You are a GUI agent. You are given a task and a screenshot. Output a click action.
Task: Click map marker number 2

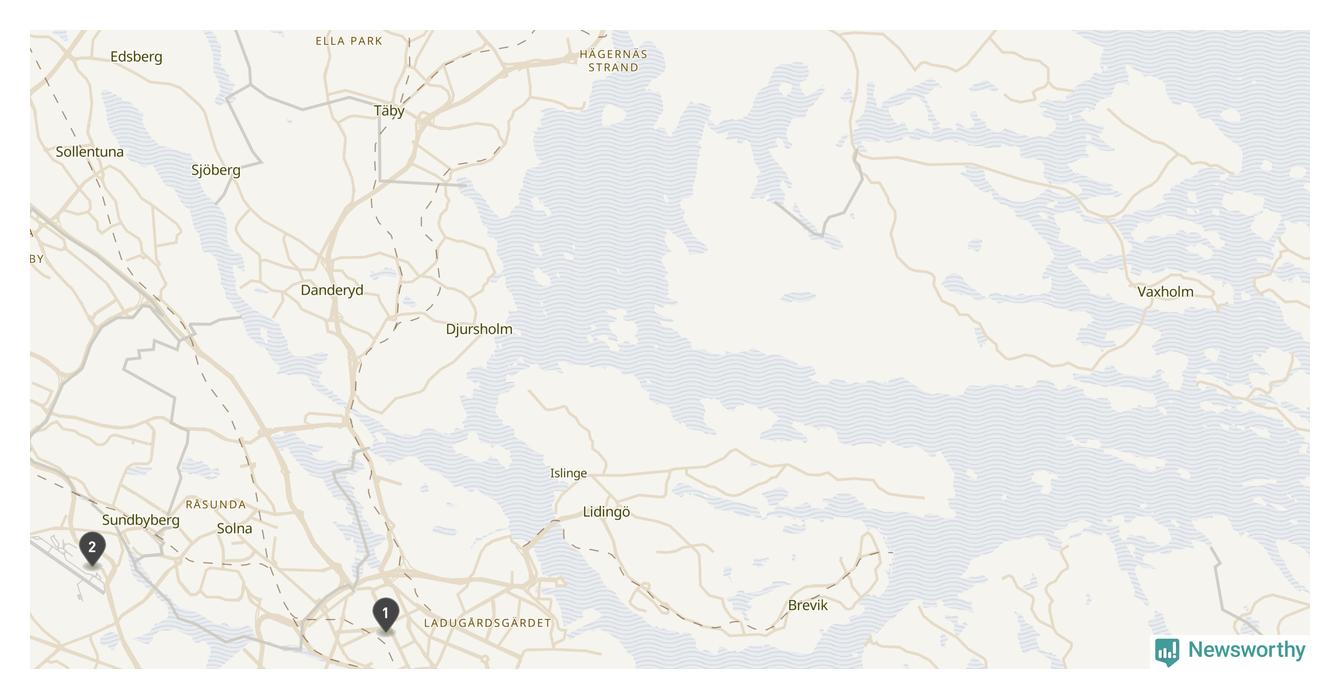pos(92,549)
